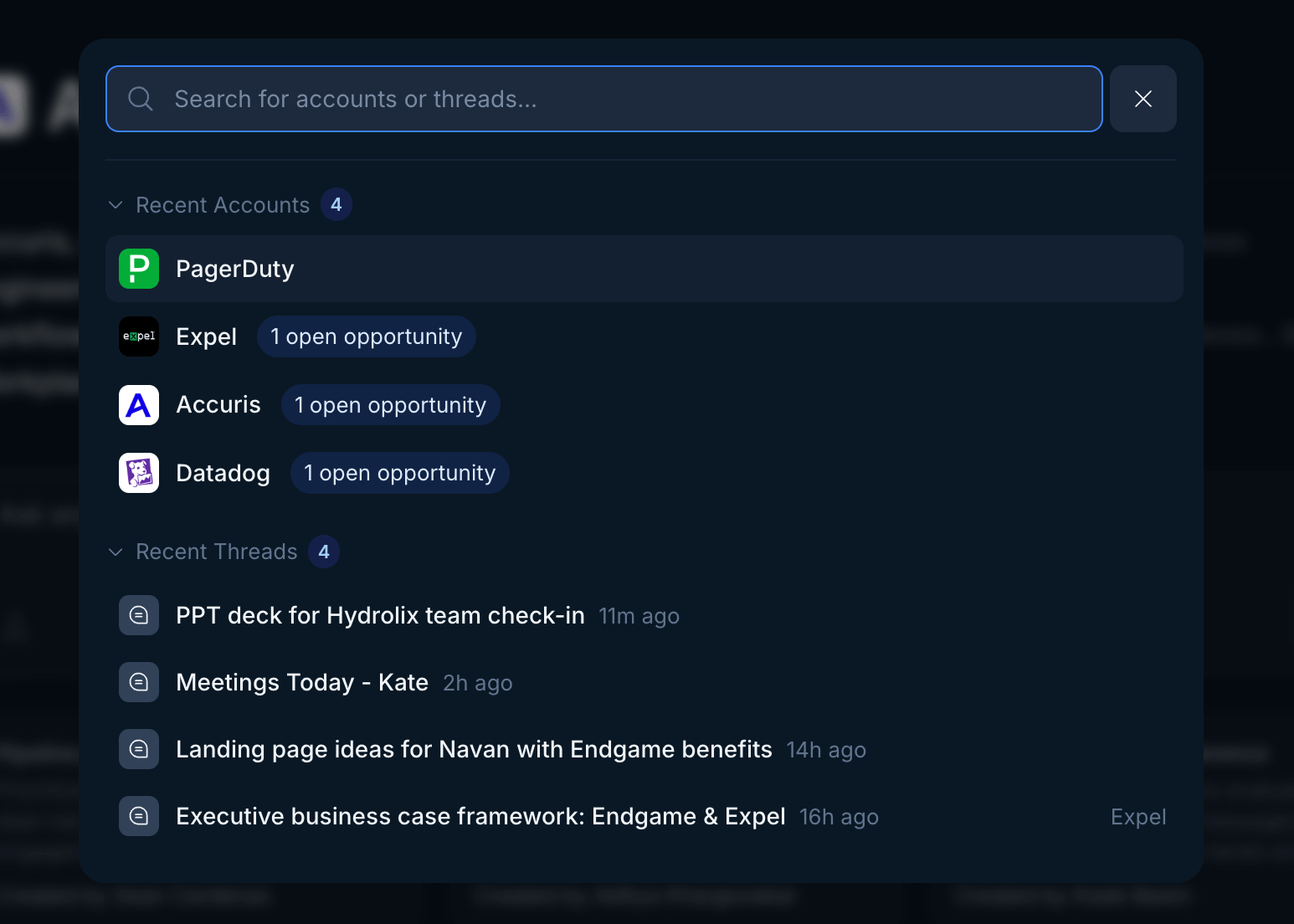
Task: Click Datadog's 1 open opportunity badge
Action: pyautogui.click(x=399, y=473)
